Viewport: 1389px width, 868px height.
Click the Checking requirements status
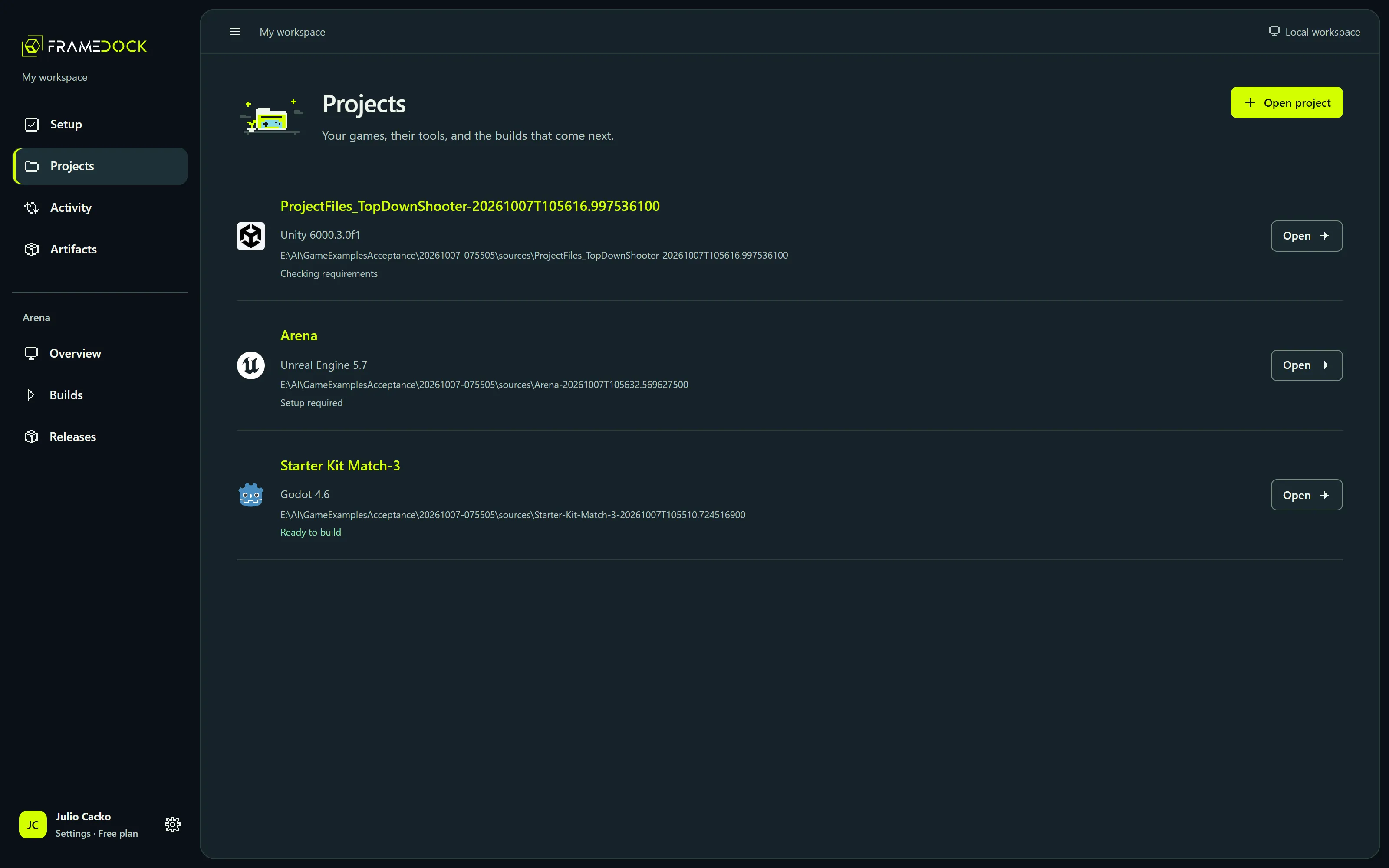(329, 274)
